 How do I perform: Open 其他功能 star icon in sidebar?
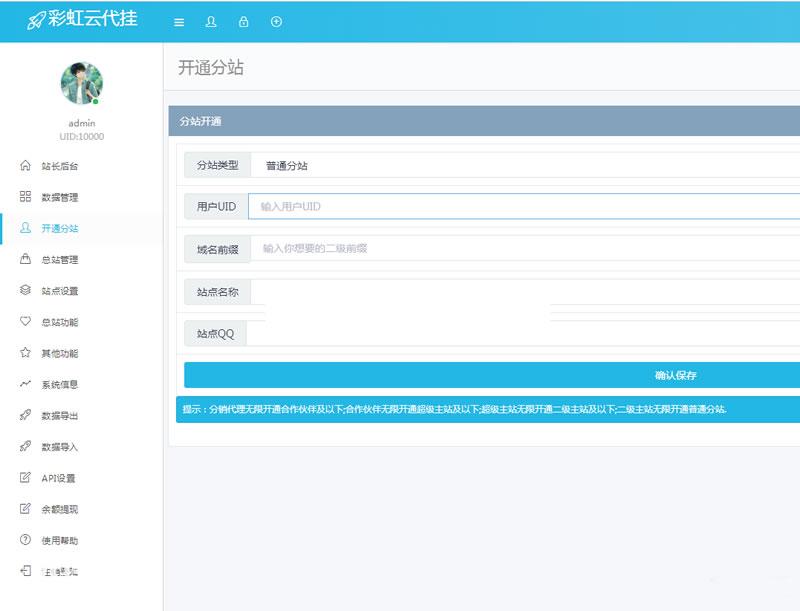click(25, 352)
